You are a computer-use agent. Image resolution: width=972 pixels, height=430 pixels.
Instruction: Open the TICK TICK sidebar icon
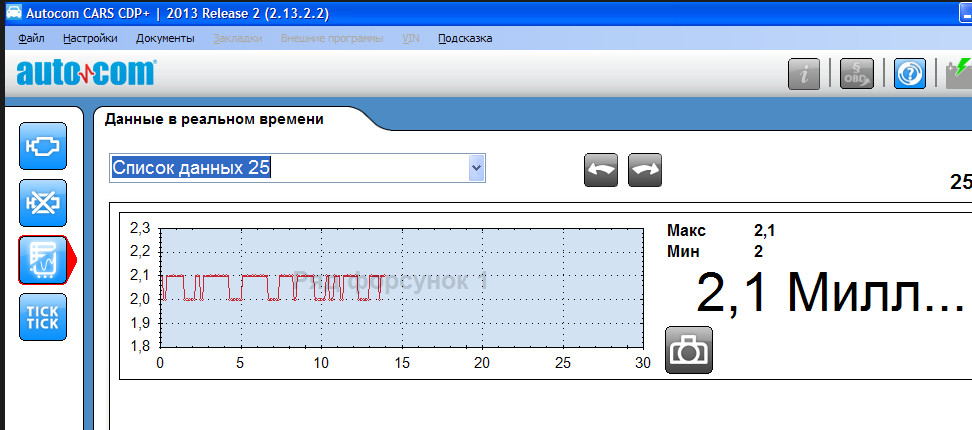click(43, 317)
